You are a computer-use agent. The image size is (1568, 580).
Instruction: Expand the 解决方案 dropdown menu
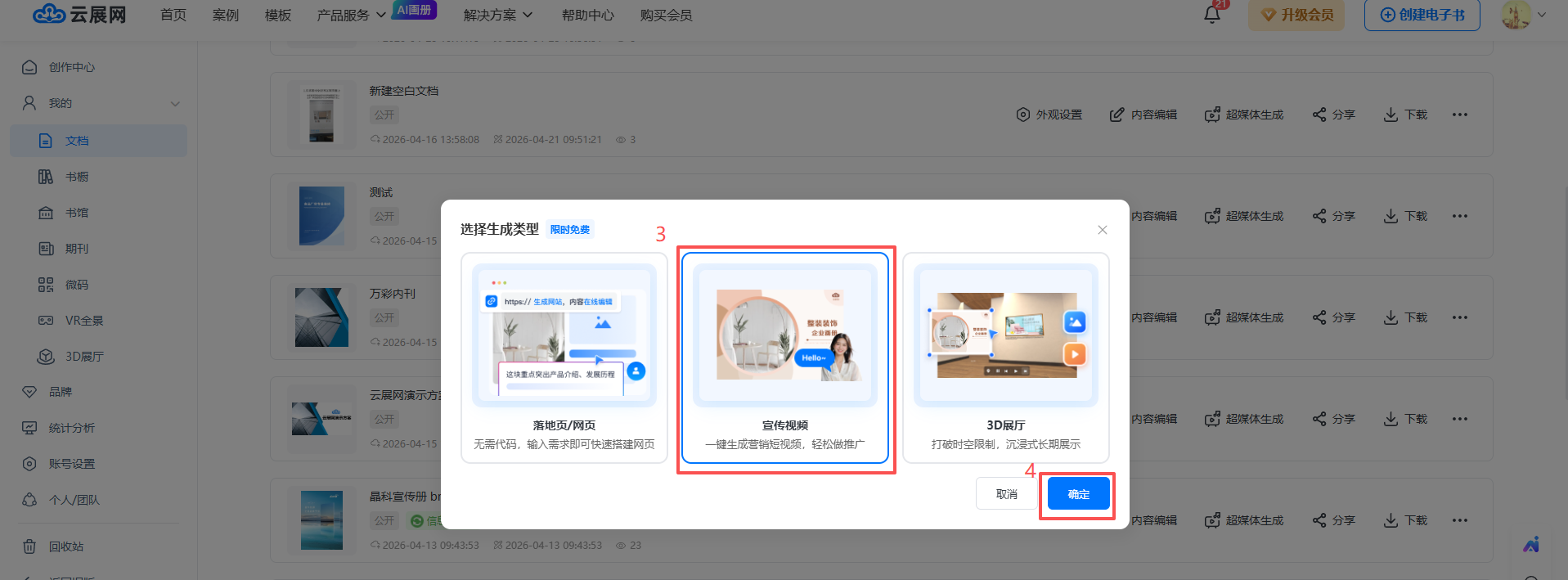(x=497, y=16)
